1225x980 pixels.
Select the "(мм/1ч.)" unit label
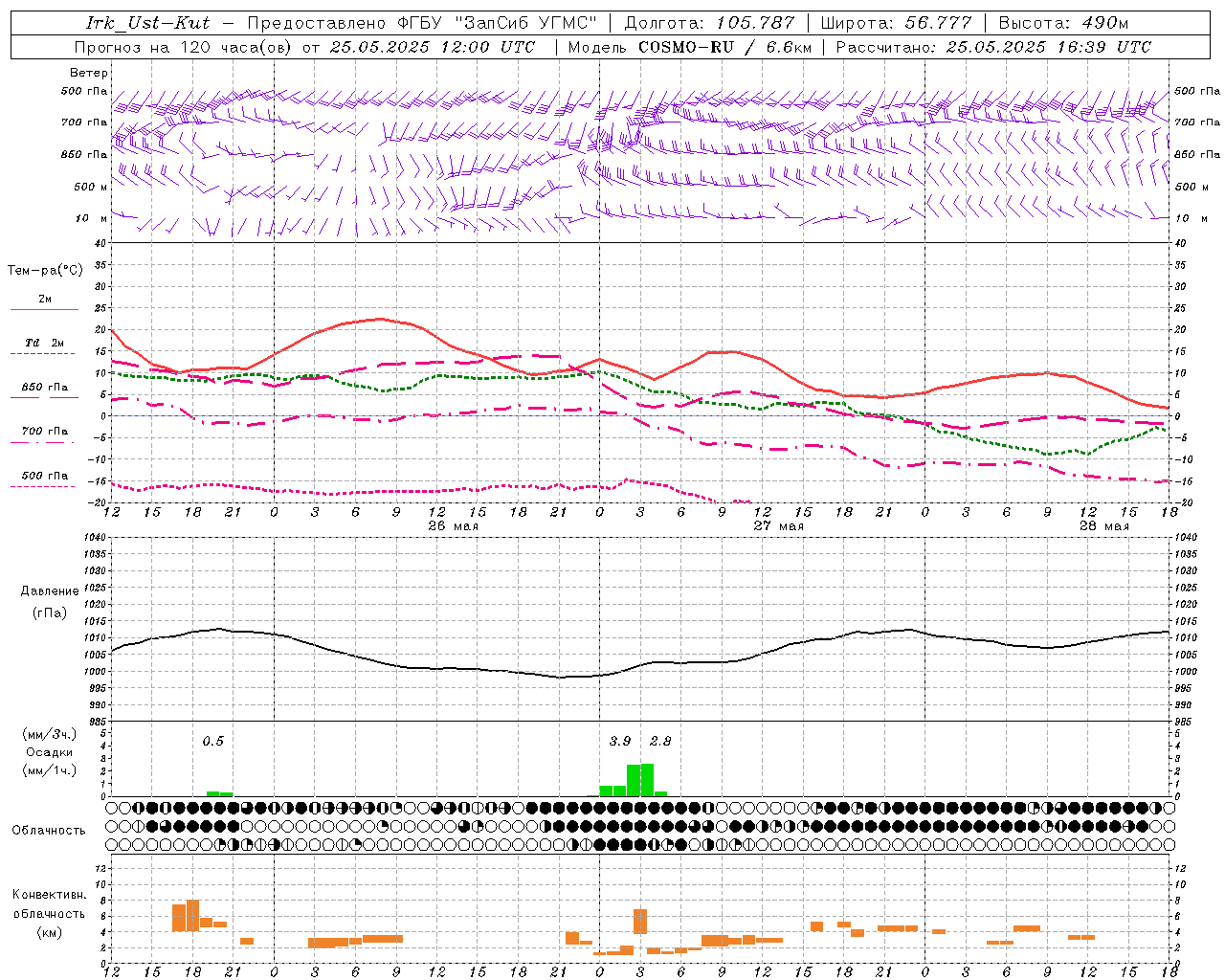pos(49,770)
